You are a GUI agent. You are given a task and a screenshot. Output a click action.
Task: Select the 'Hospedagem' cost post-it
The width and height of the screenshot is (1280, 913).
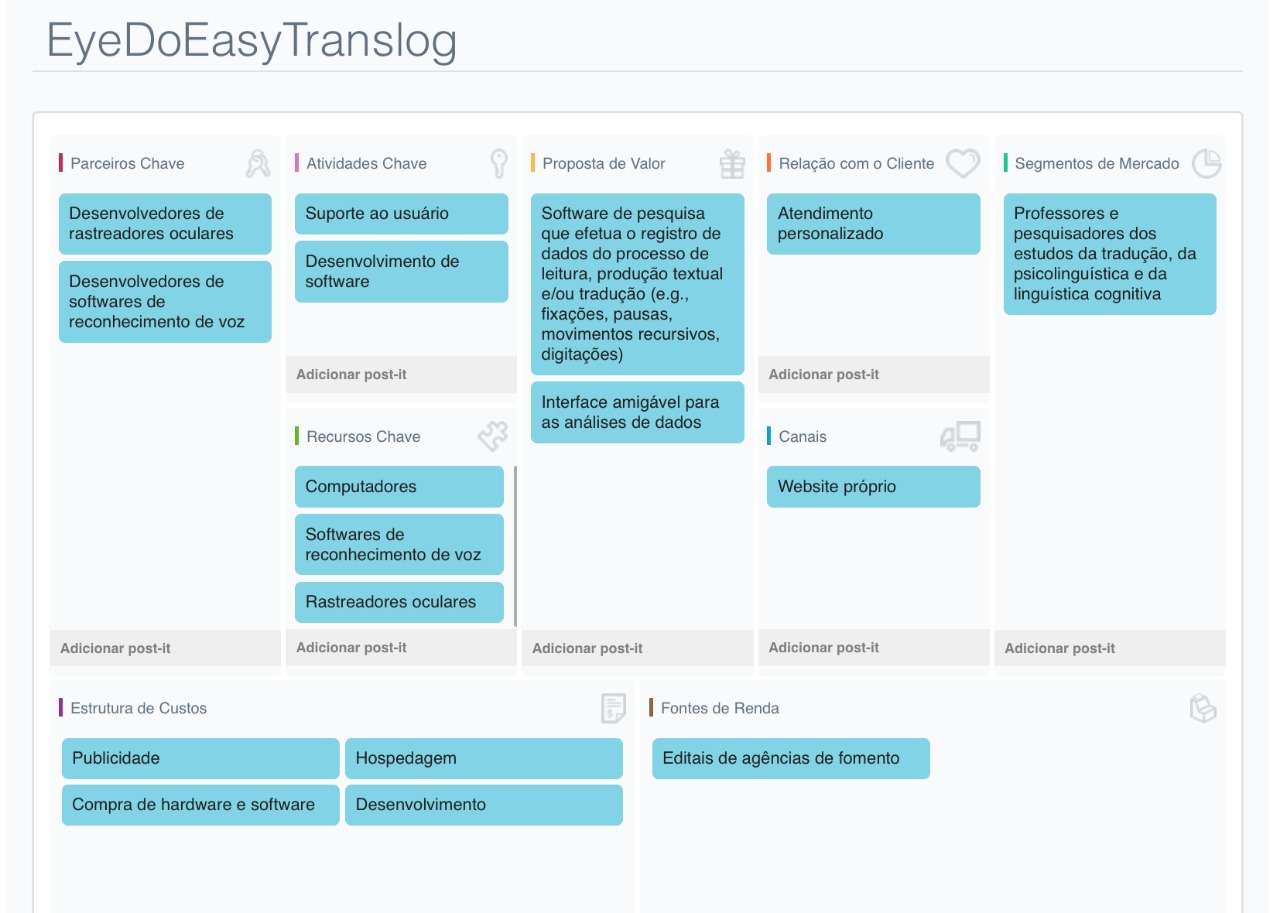pos(483,758)
